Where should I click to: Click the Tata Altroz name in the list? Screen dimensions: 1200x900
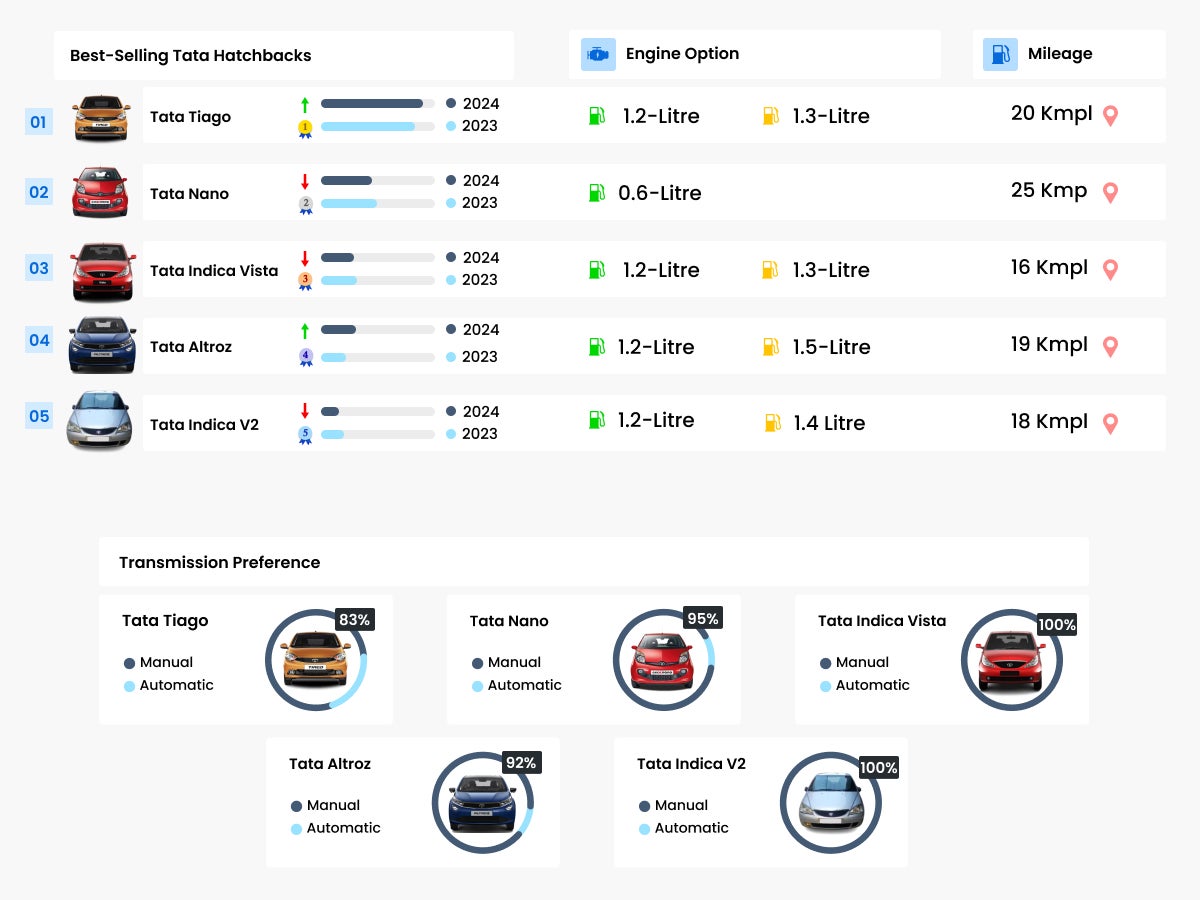[x=190, y=347]
